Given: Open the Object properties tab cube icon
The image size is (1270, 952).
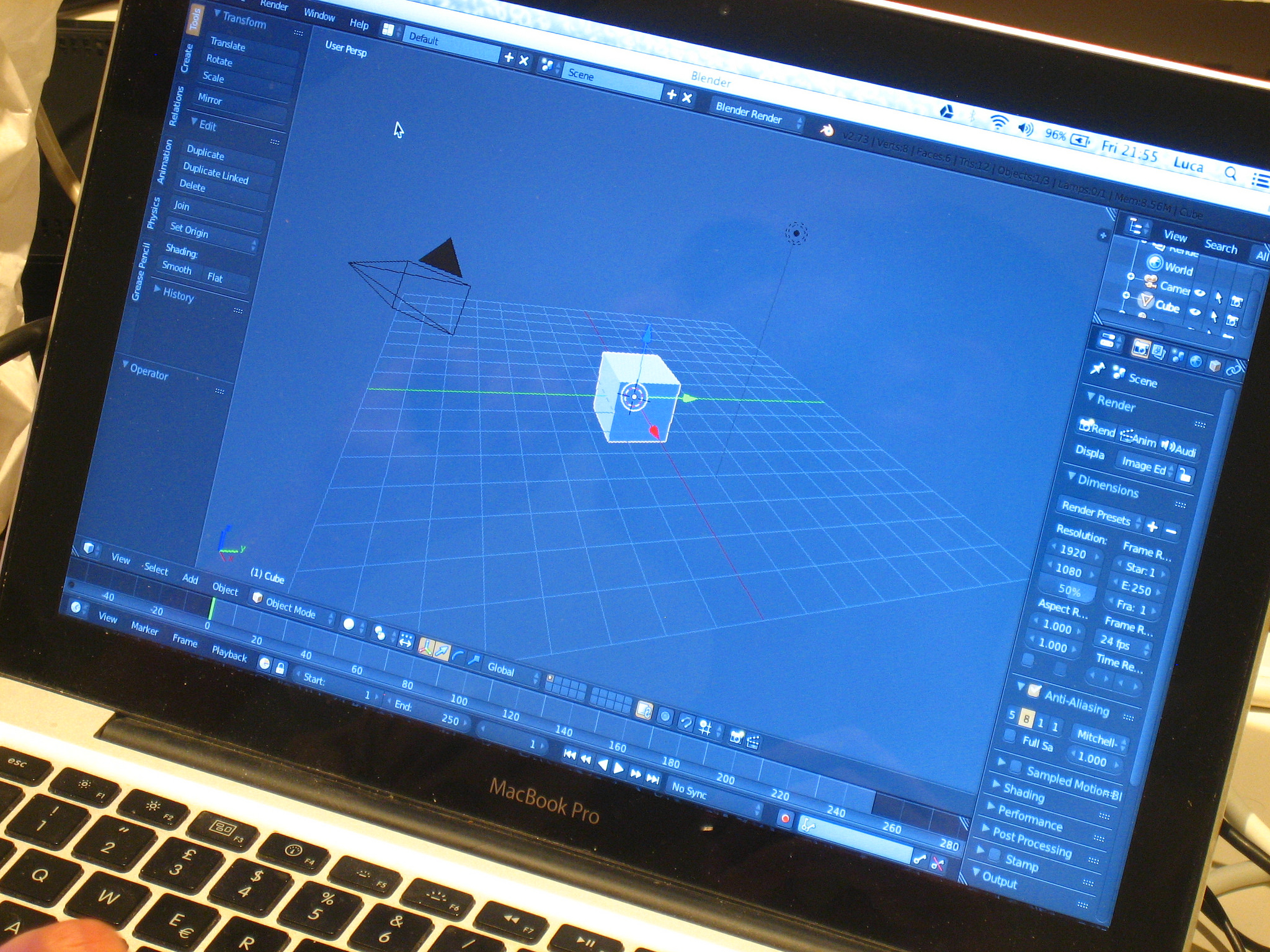Looking at the screenshot, I should point(1215,365).
